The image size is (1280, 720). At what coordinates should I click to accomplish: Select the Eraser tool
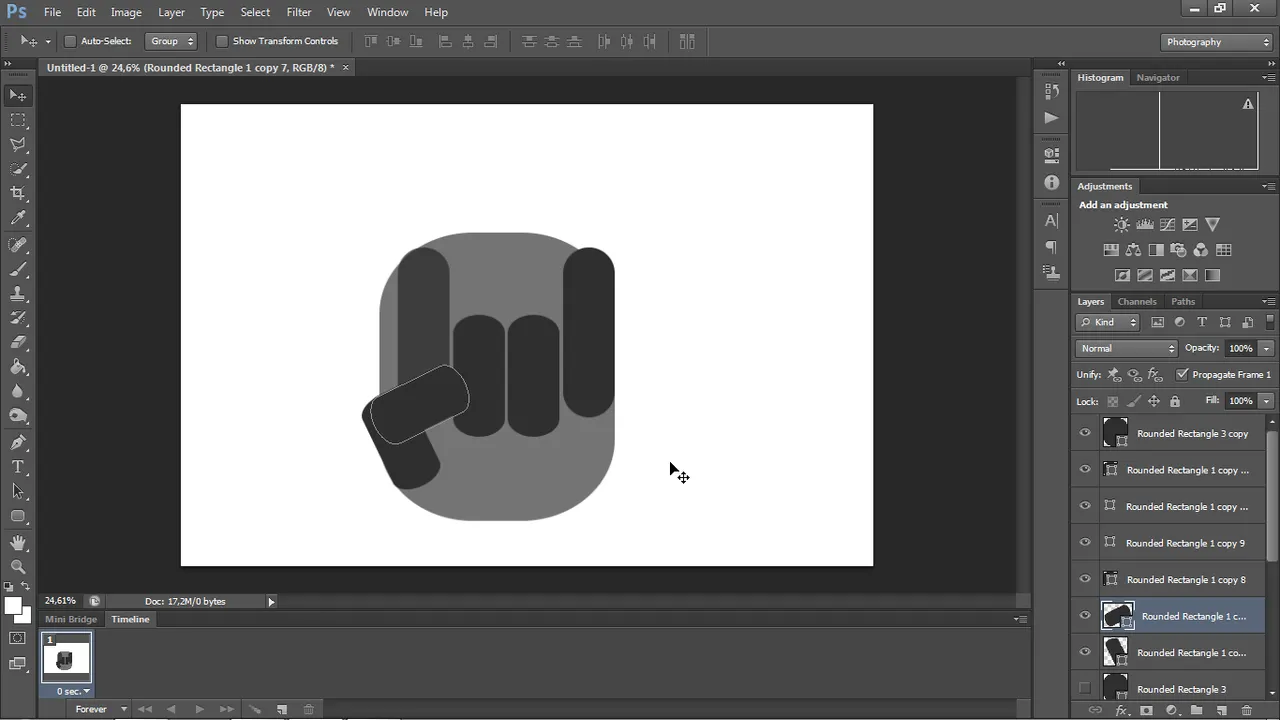(18, 343)
